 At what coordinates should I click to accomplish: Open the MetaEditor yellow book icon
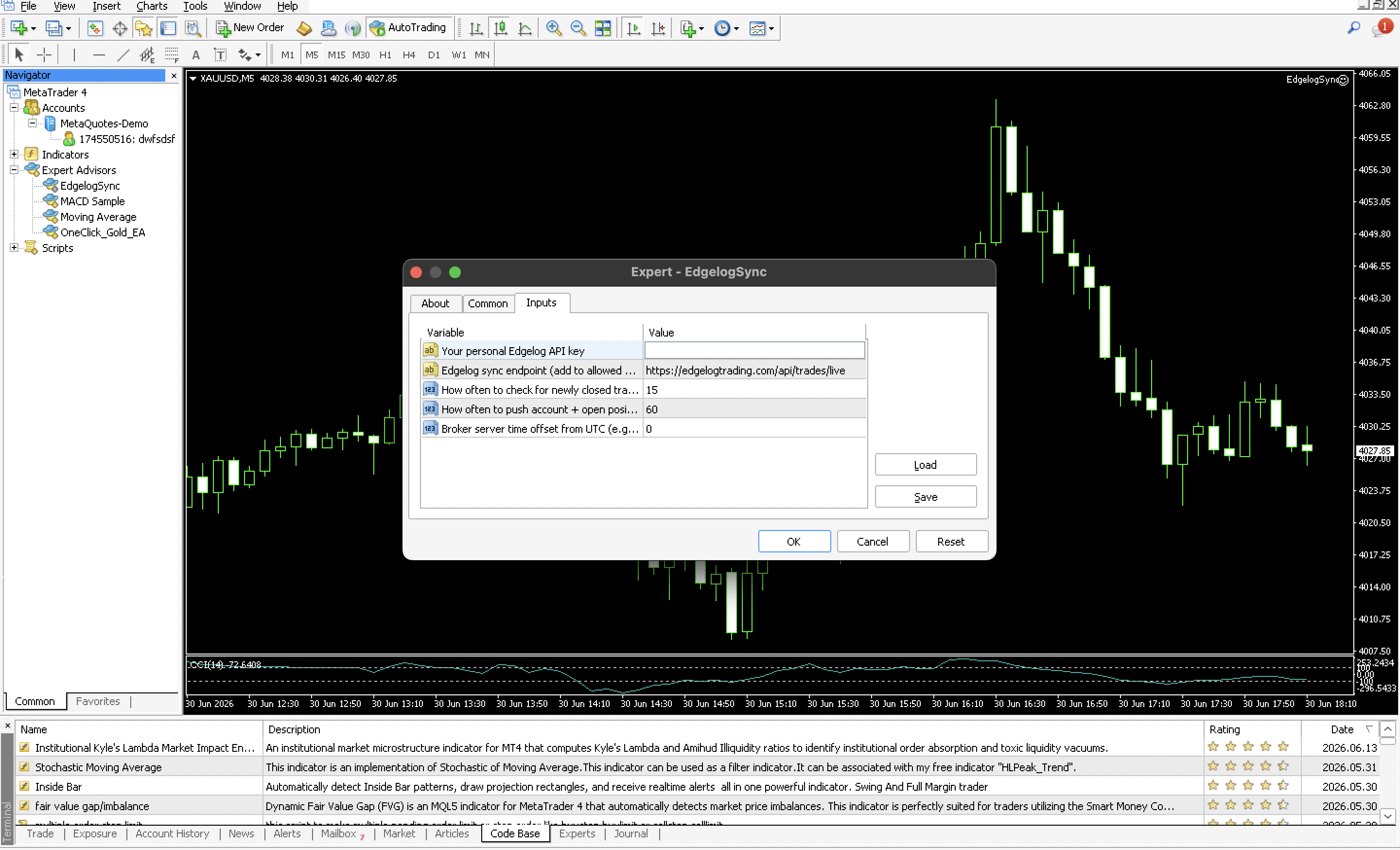[304, 28]
